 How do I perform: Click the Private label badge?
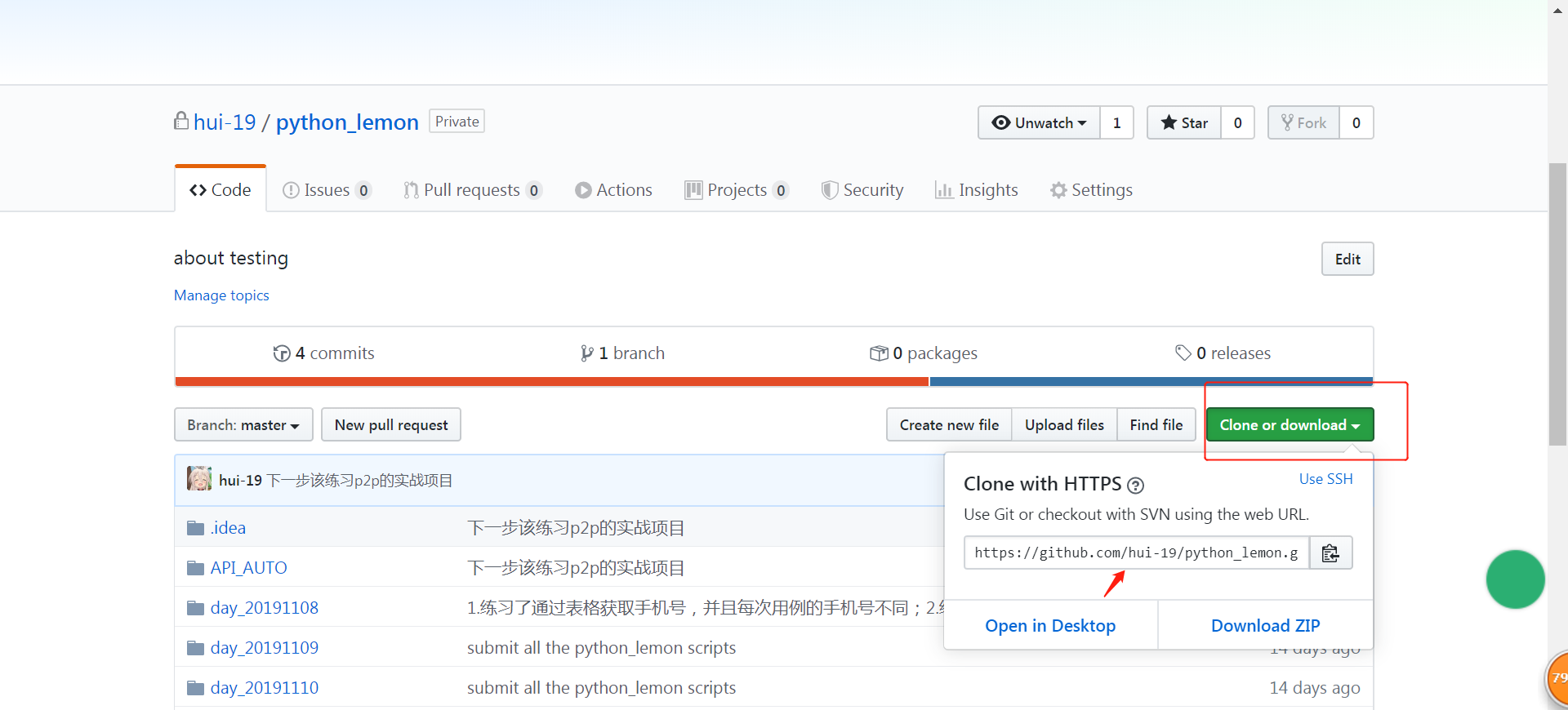pos(457,122)
